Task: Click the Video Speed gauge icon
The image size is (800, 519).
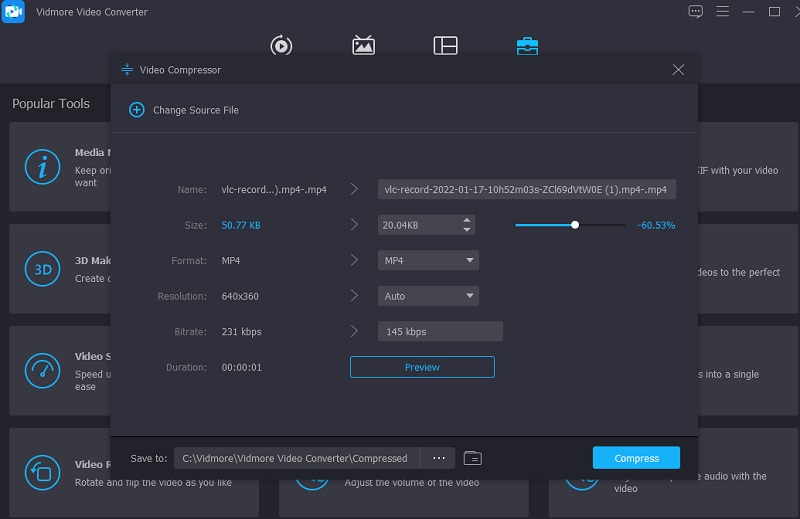Action: click(42, 371)
